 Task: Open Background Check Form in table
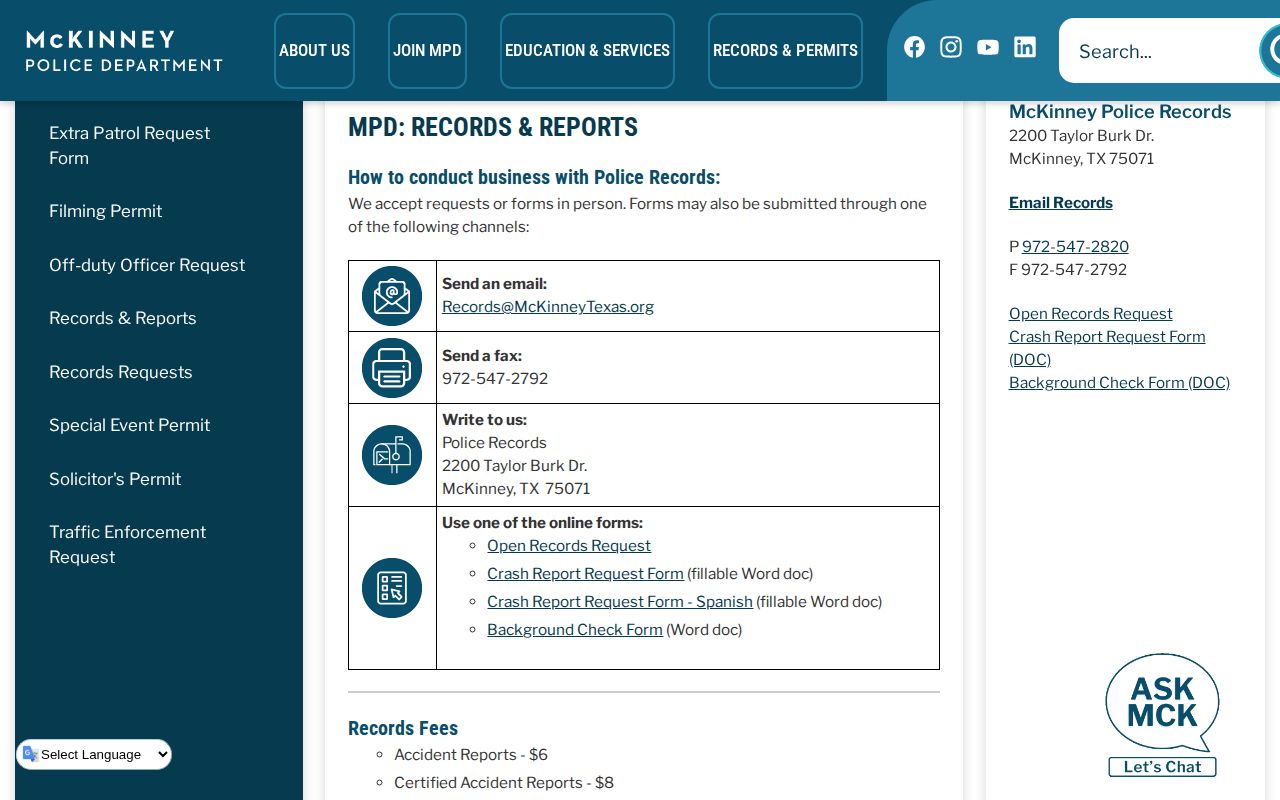pos(575,630)
